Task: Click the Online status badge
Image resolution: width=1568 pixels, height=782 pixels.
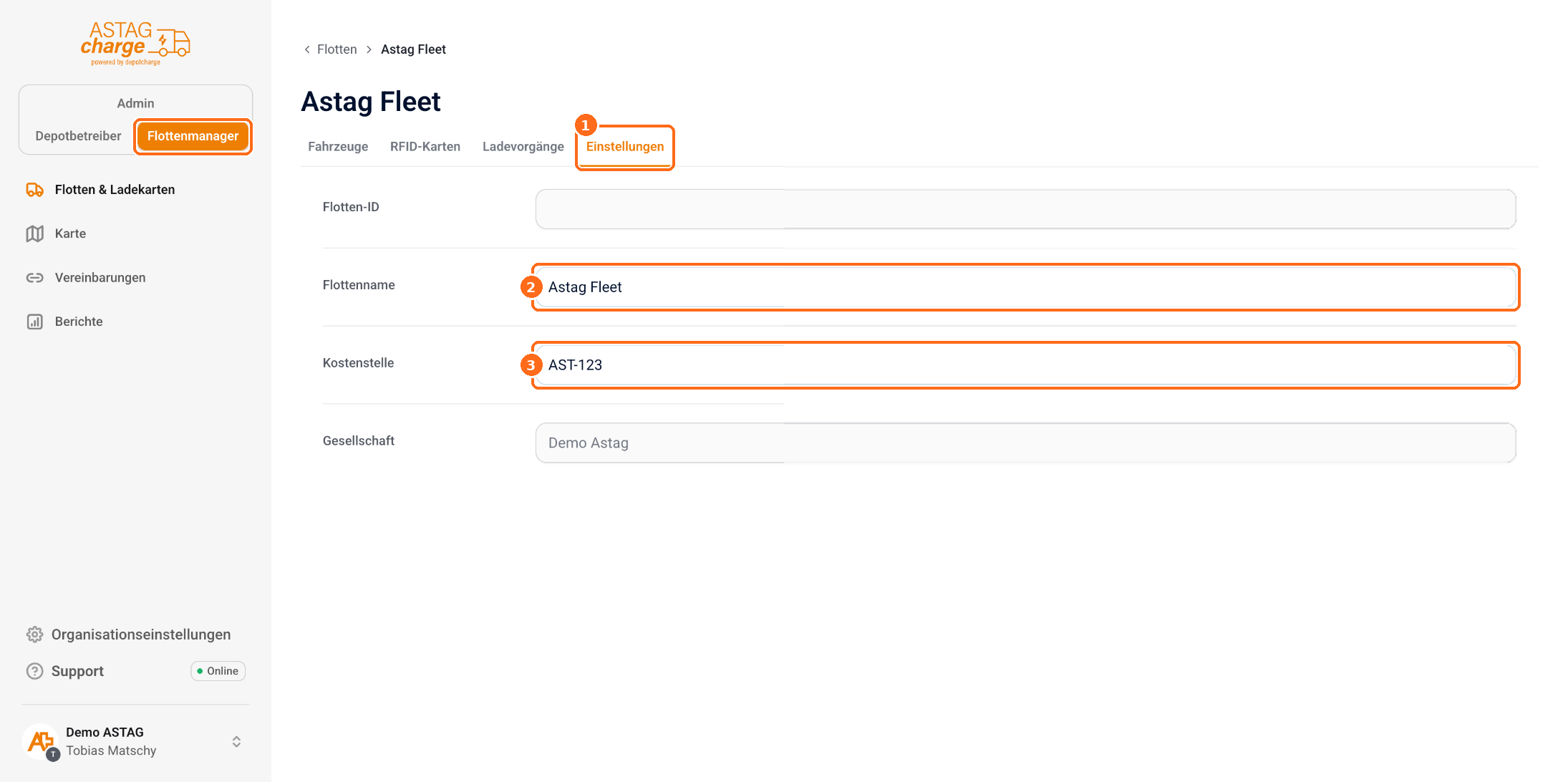Action: tap(218, 671)
